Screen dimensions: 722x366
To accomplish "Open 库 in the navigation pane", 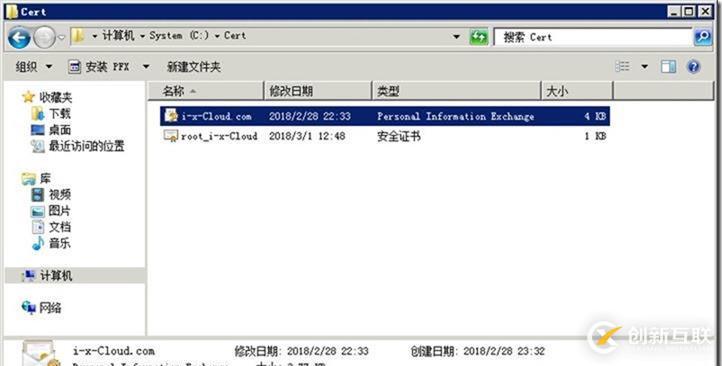I will (x=45, y=178).
